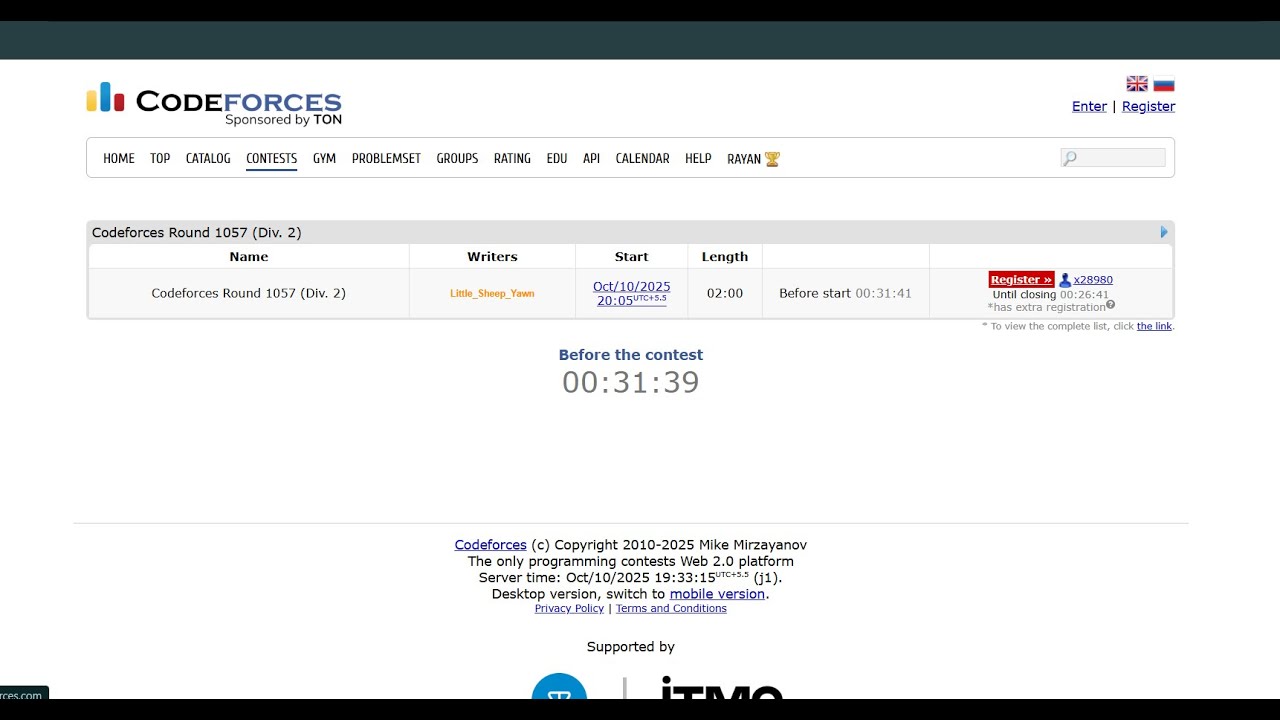Click the search magnifier icon
The image size is (1280, 720).
tap(1070, 158)
